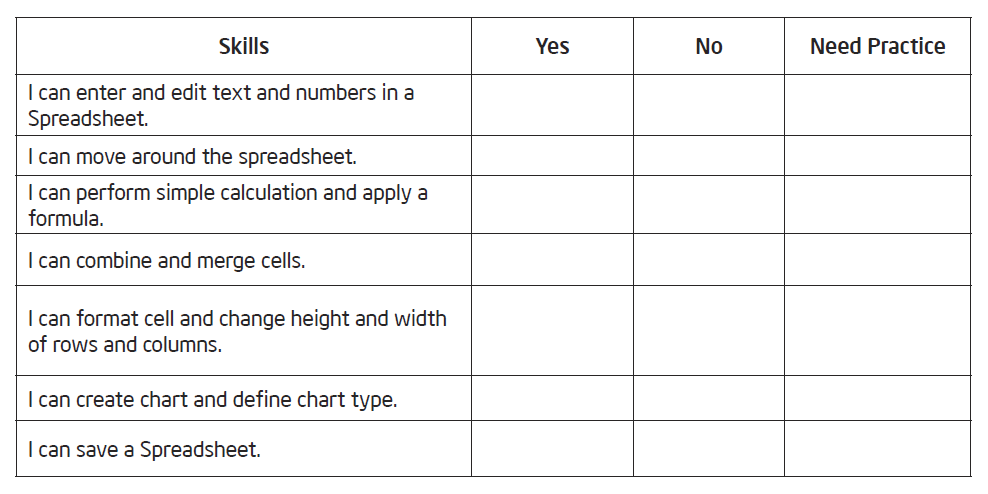Viewport: 988px width, 494px height.
Task: Mark Need Practice for 'move around the spreadsheet'
Action: pyautogui.click(x=877, y=156)
